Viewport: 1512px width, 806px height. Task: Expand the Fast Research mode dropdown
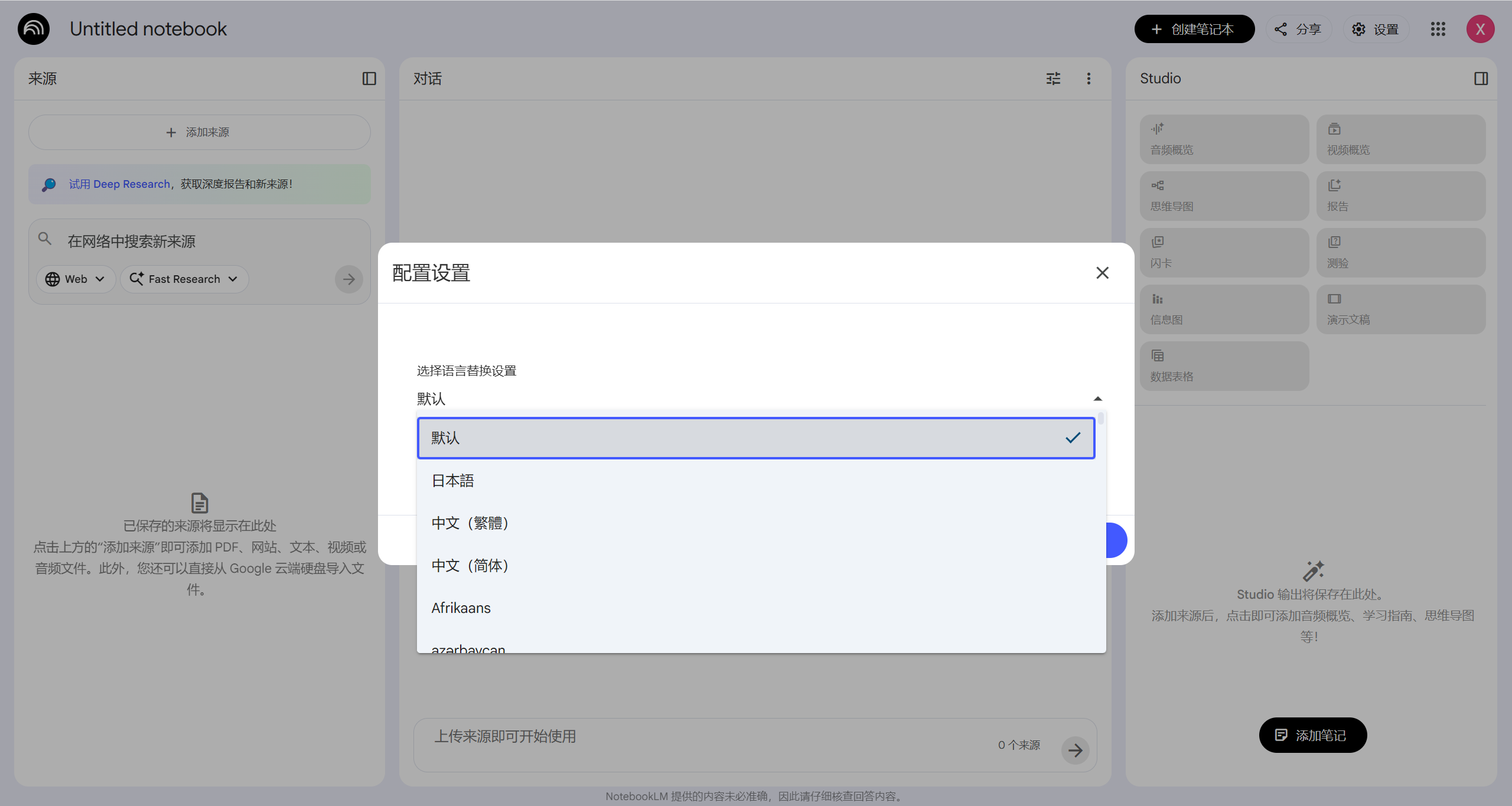coord(184,279)
